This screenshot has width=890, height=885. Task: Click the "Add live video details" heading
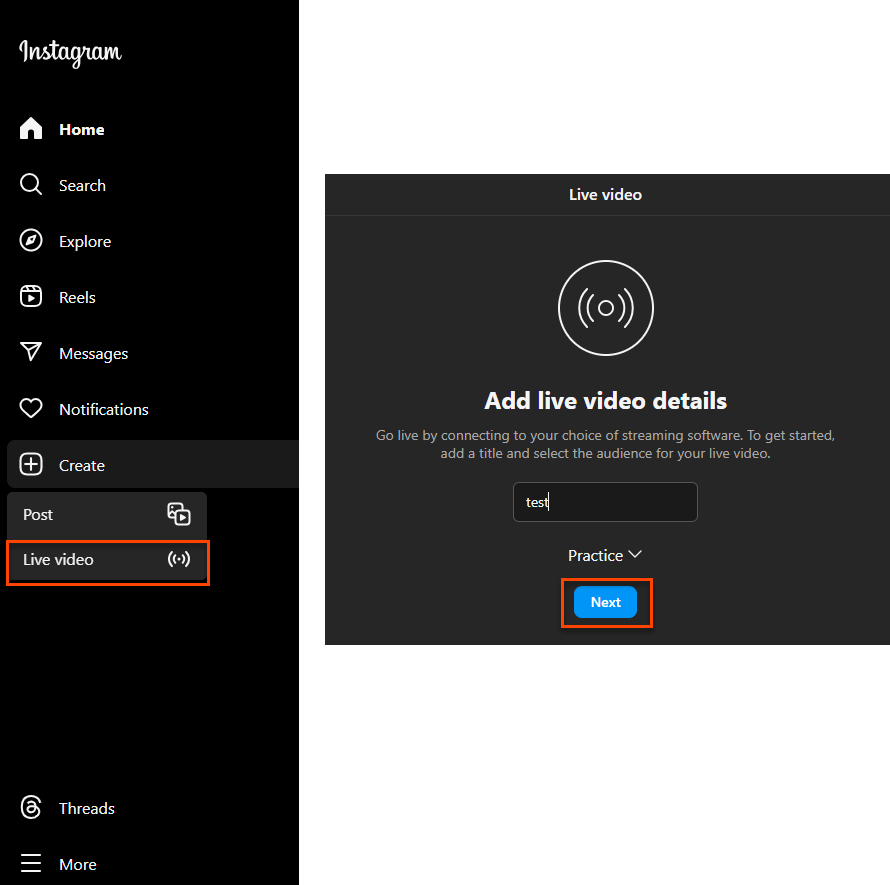click(x=605, y=401)
